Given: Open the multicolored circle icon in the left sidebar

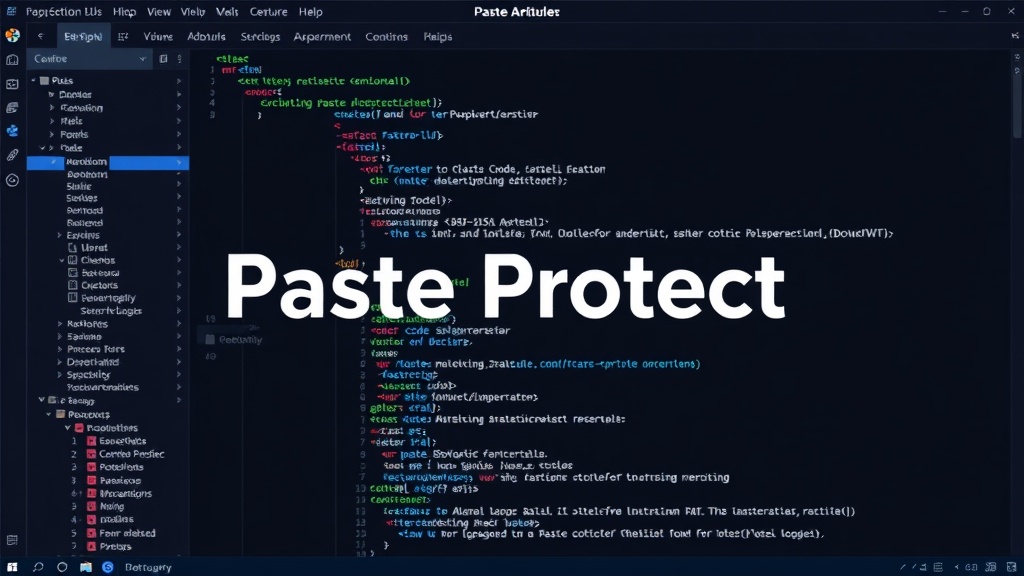Looking at the screenshot, I should coord(12,35).
